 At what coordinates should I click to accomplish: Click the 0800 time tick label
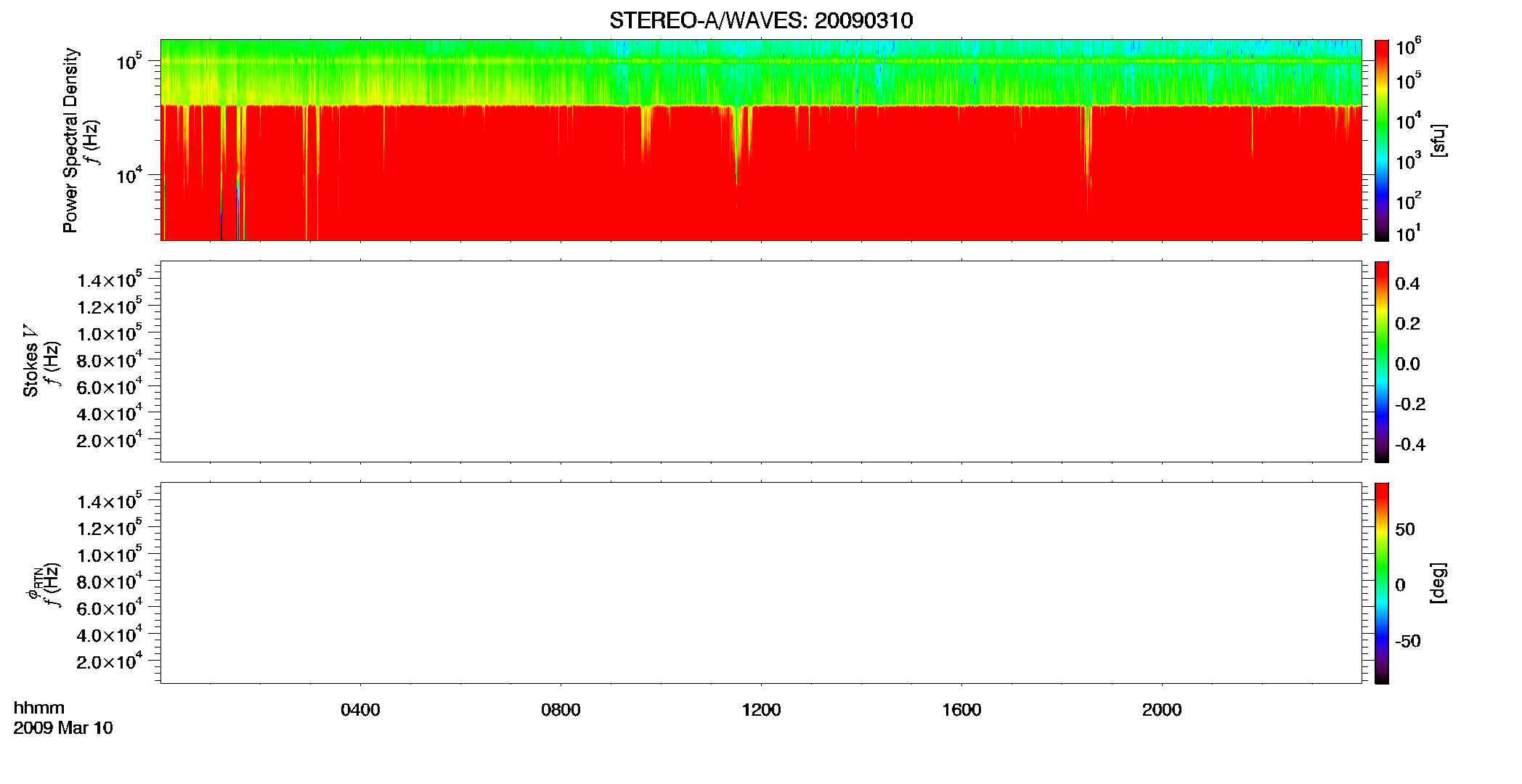click(561, 710)
